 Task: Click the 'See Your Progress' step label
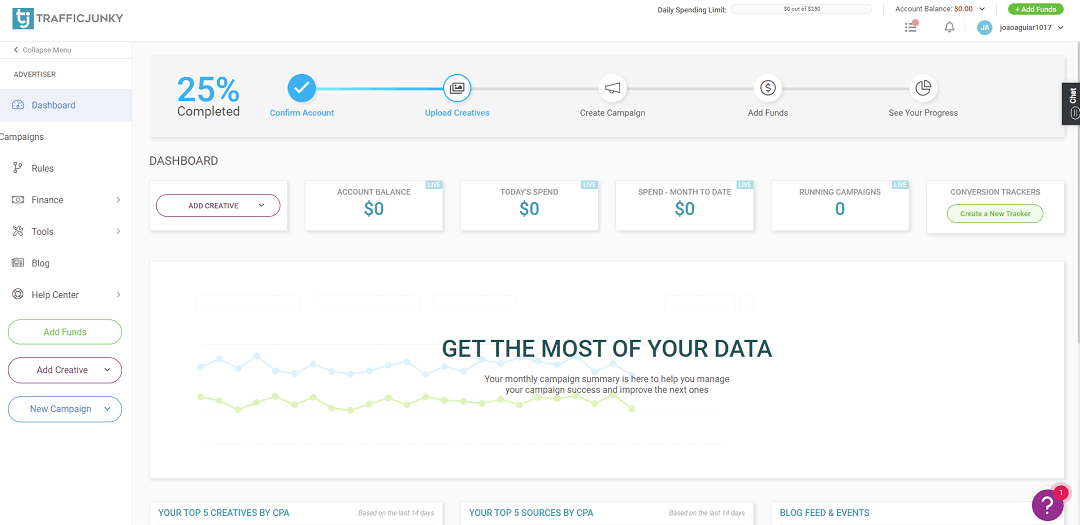click(923, 113)
